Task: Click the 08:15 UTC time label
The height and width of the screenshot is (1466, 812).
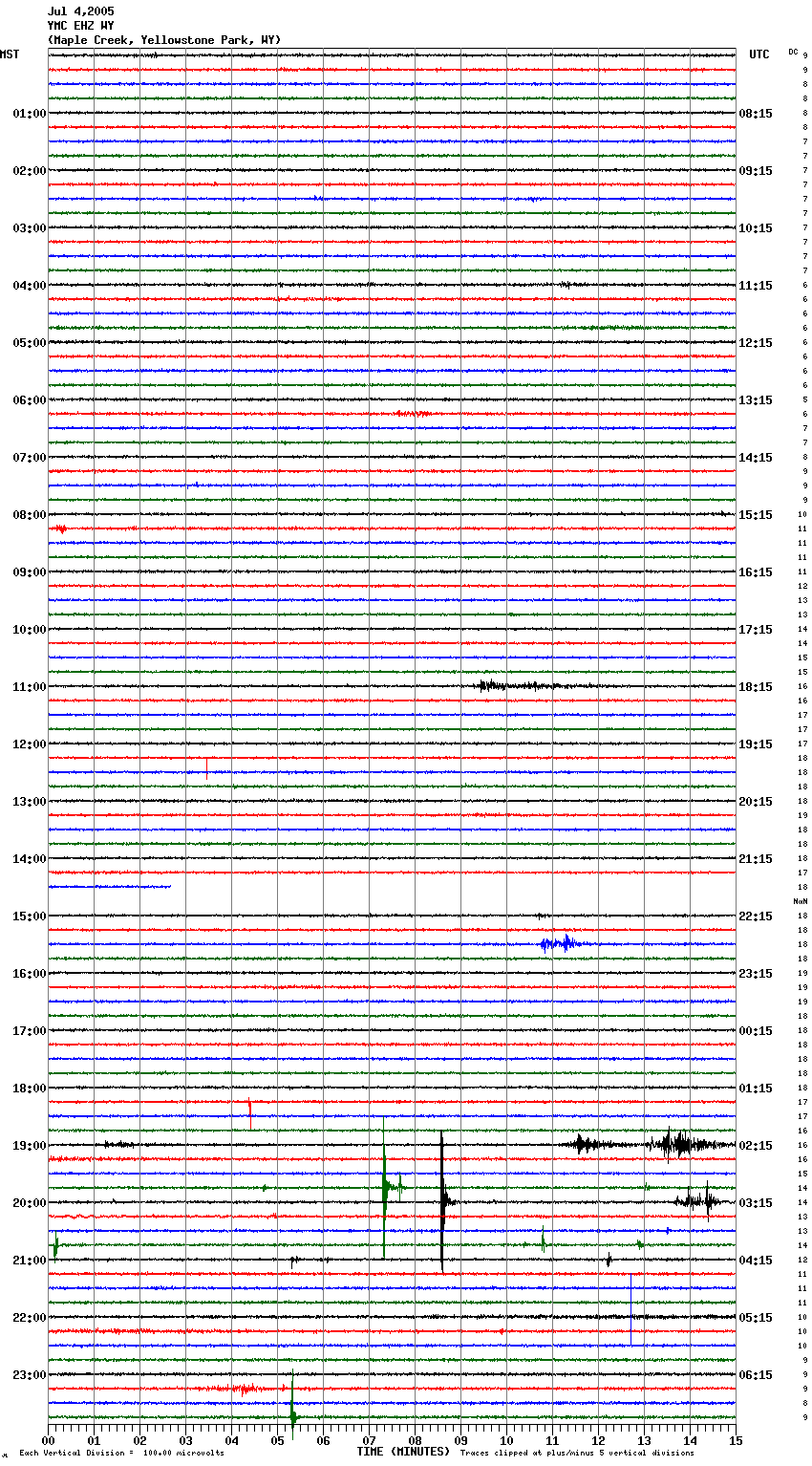Action: [756, 114]
